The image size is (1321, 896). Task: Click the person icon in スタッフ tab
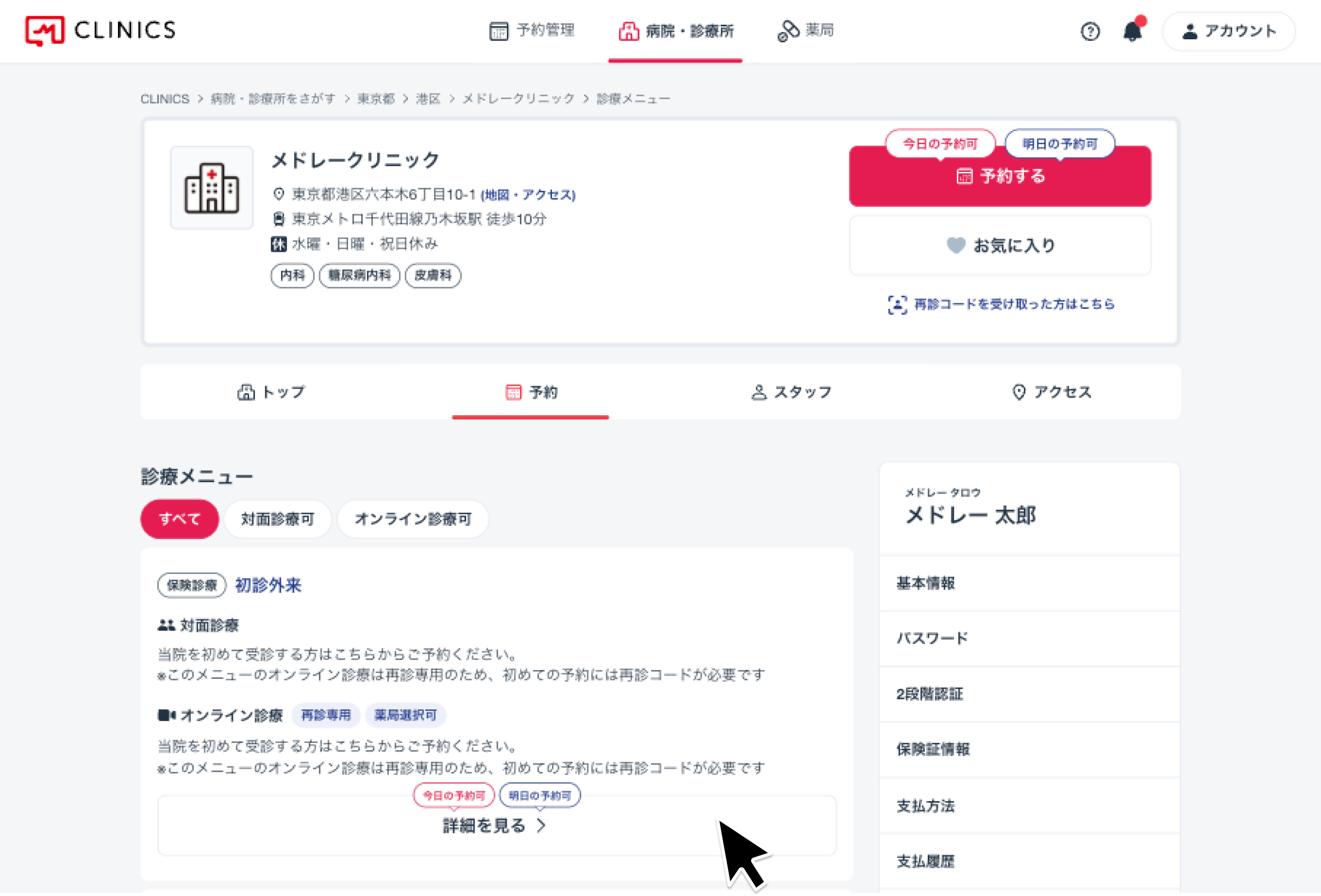pos(760,392)
